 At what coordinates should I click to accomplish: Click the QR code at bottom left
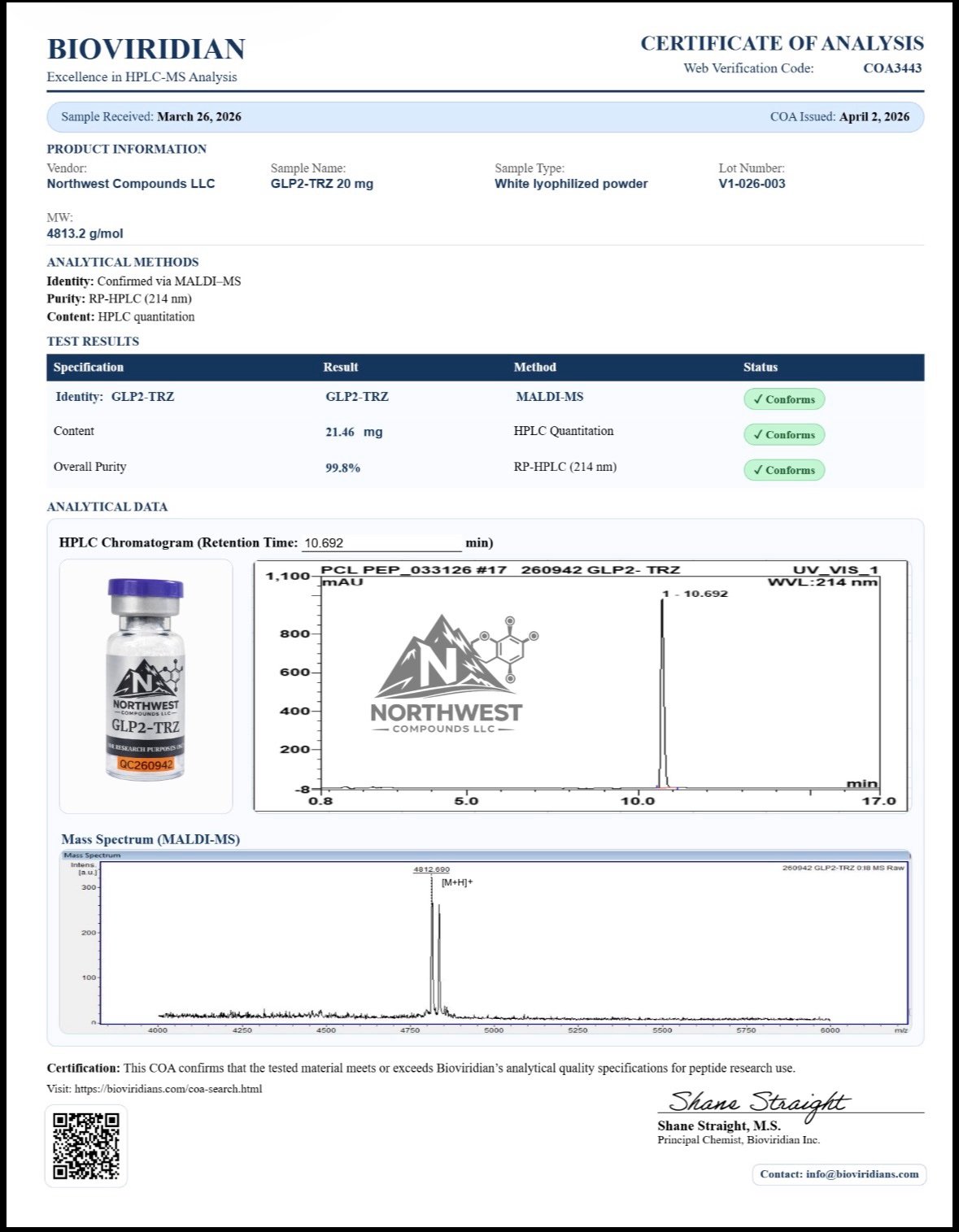pyautogui.click(x=85, y=1145)
